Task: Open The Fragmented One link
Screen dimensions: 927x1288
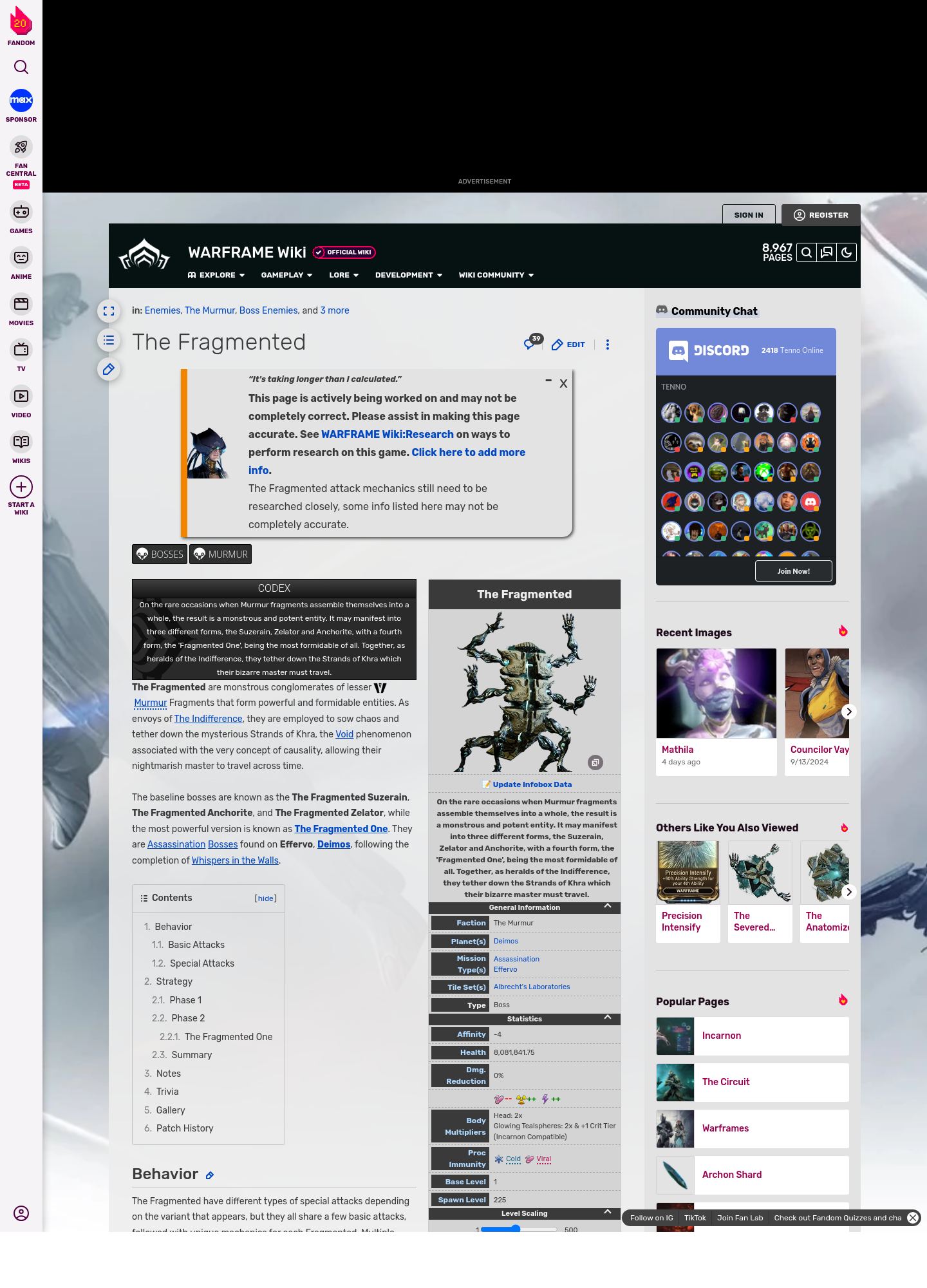Action: [341, 829]
